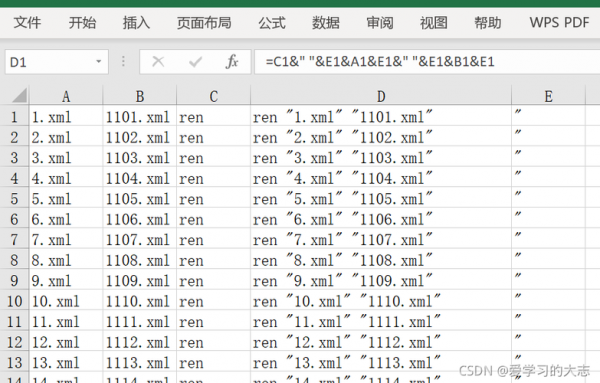
Task: Click the Name Box showing D1
Action: 57,62
